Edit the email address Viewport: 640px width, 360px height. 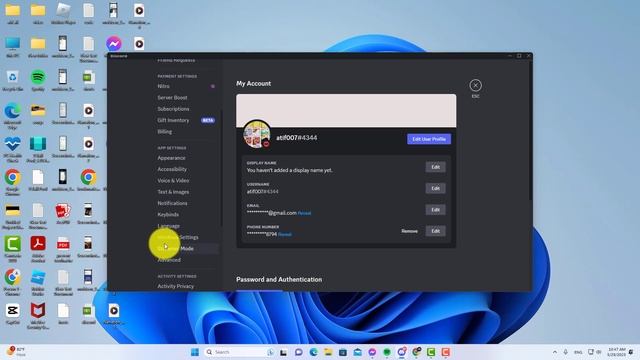coord(436,210)
